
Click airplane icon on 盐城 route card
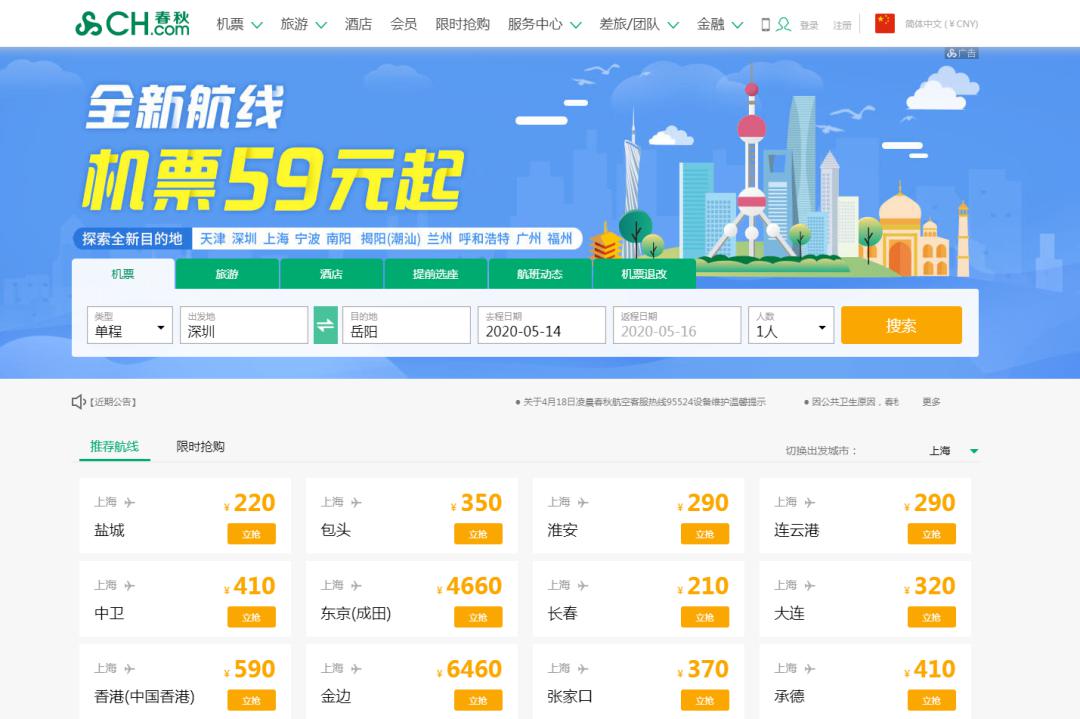[129, 503]
